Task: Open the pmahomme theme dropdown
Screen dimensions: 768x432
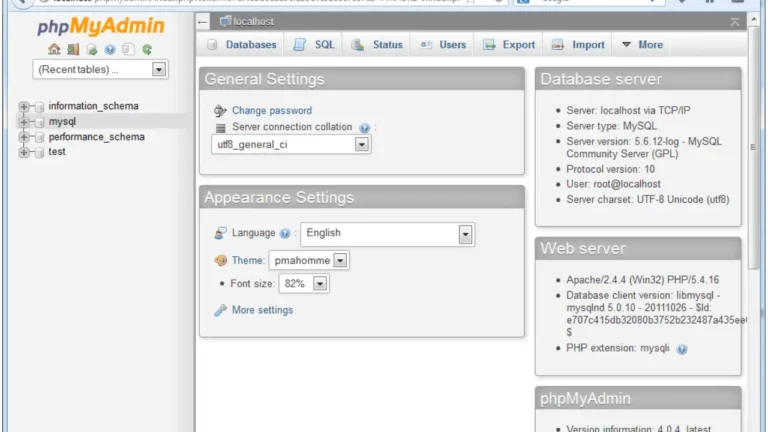Action: [x=309, y=261]
